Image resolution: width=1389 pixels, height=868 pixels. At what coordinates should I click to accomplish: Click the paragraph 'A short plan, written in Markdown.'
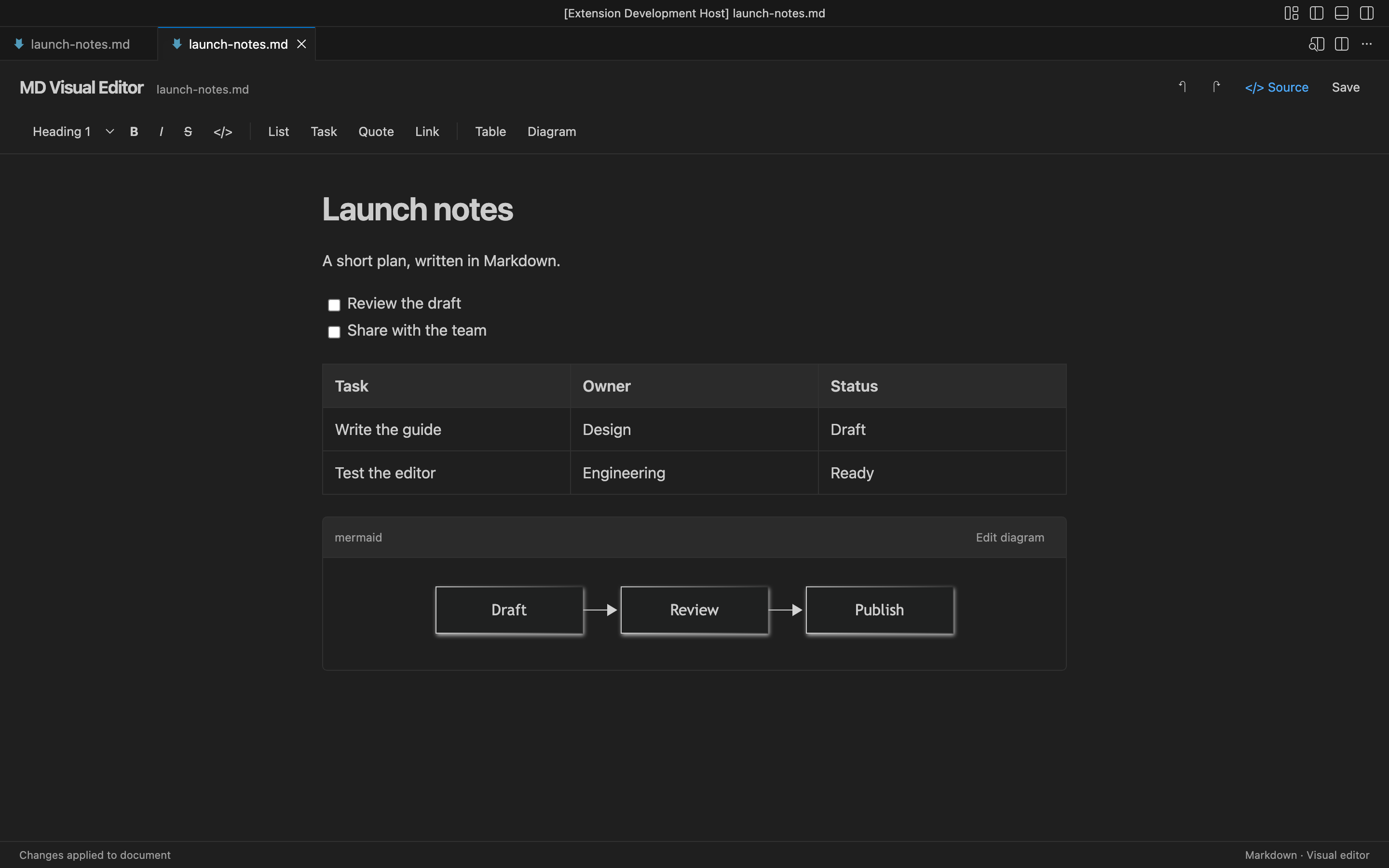pyautogui.click(x=441, y=260)
